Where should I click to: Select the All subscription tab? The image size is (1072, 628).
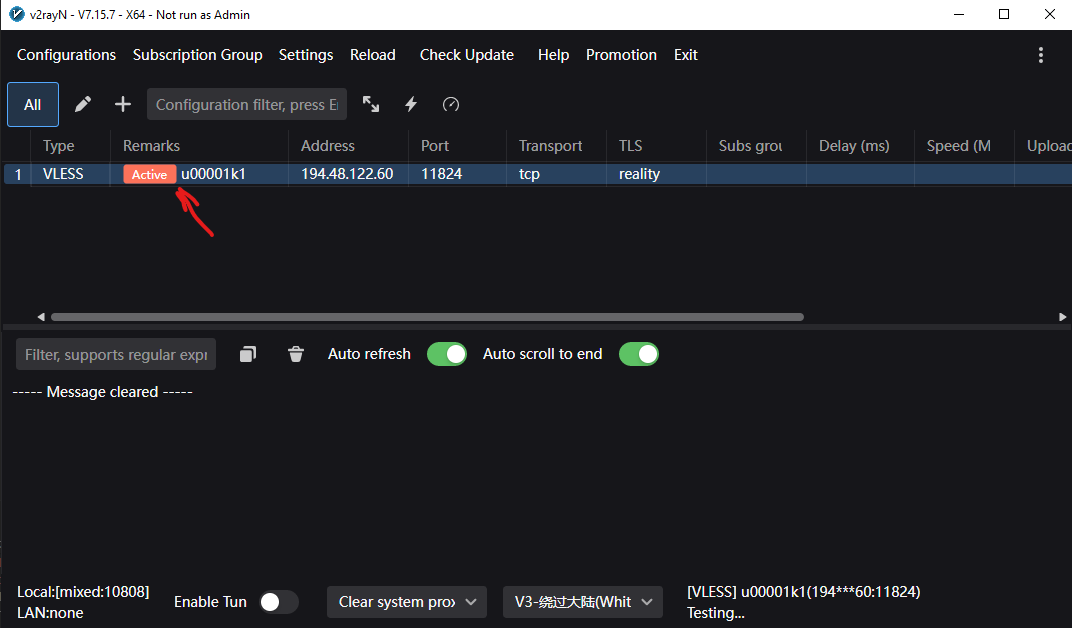point(33,104)
